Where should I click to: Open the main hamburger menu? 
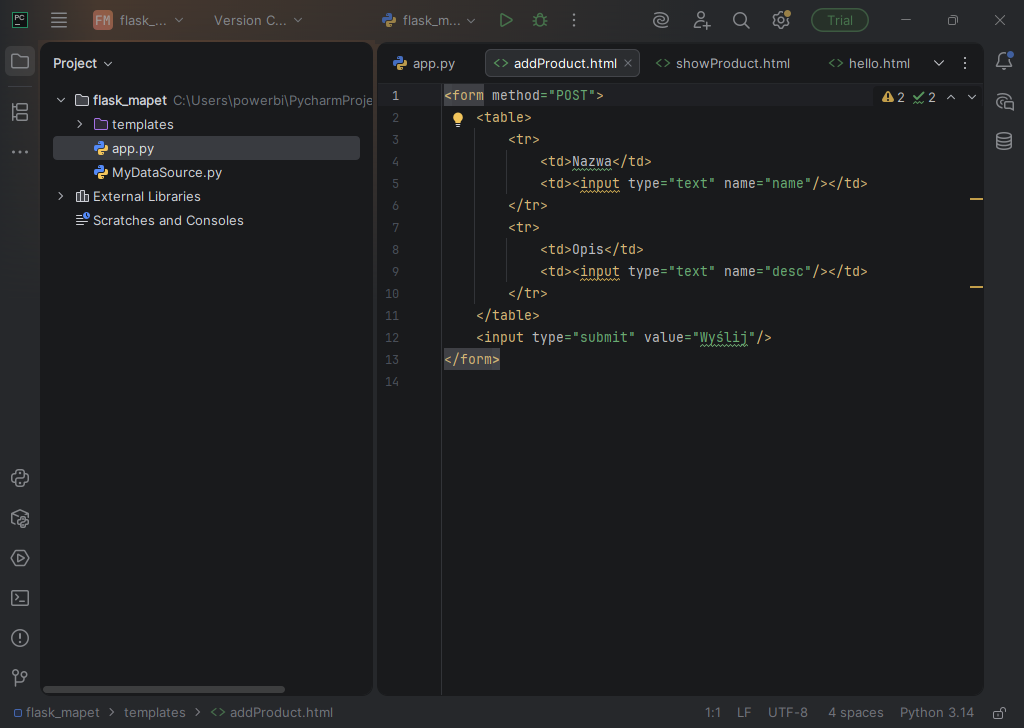point(59,20)
